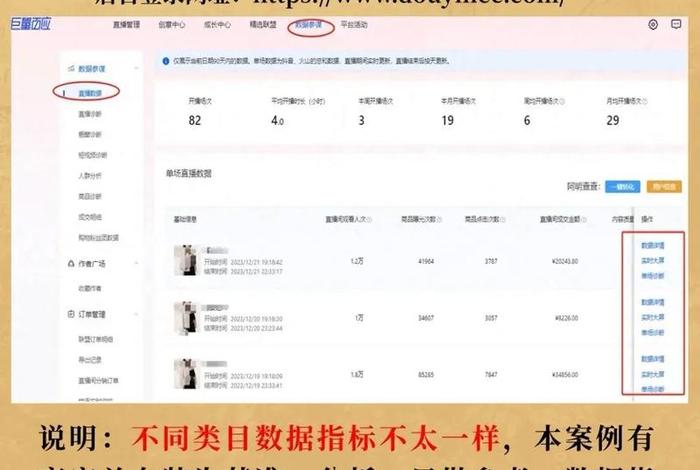Screen dimensions: 700x470
Task: Click the 月均开播场次 value 29
Action: coord(613,121)
